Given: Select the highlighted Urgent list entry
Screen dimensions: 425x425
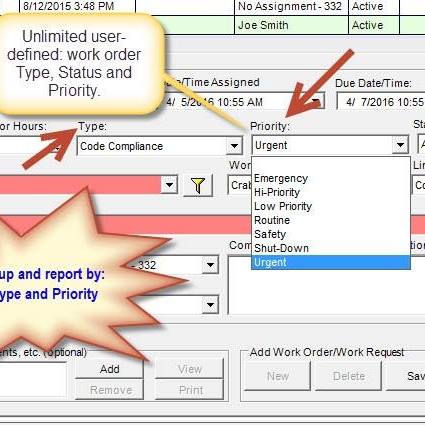Looking at the screenshot, I should tap(331, 262).
